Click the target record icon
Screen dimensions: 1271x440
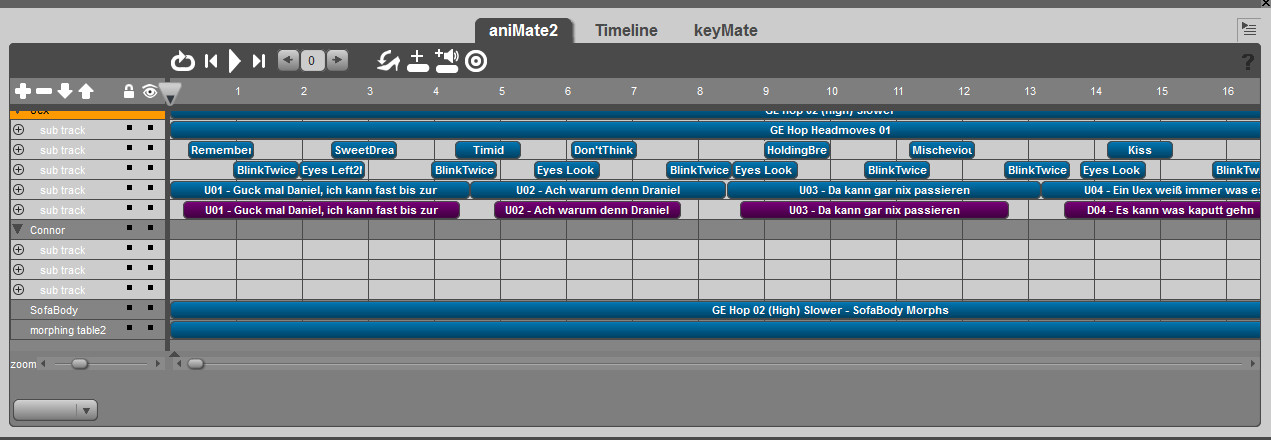pos(476,62)
